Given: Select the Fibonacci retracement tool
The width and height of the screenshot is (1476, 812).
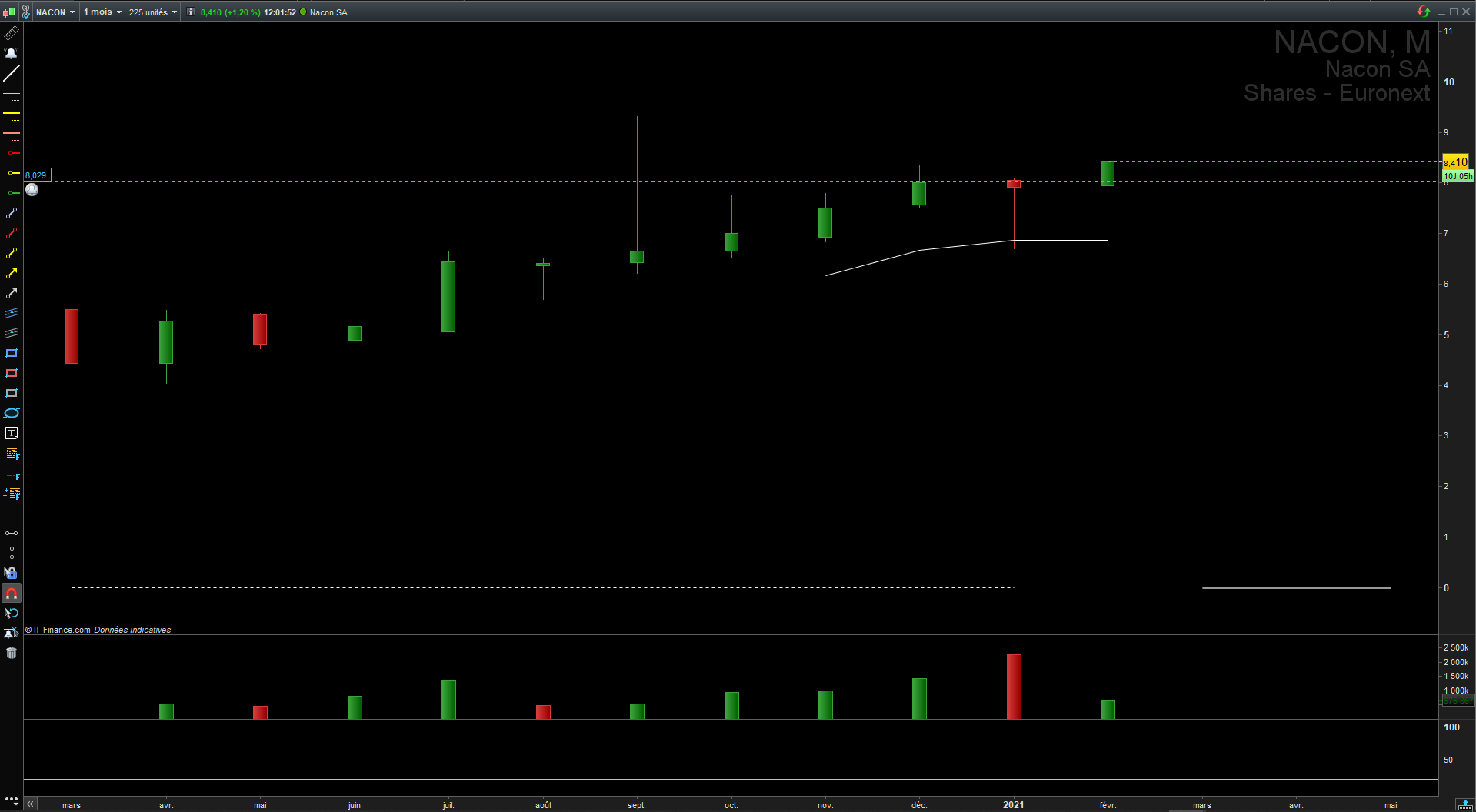Looking at the screenshot, I should point(12,454).
